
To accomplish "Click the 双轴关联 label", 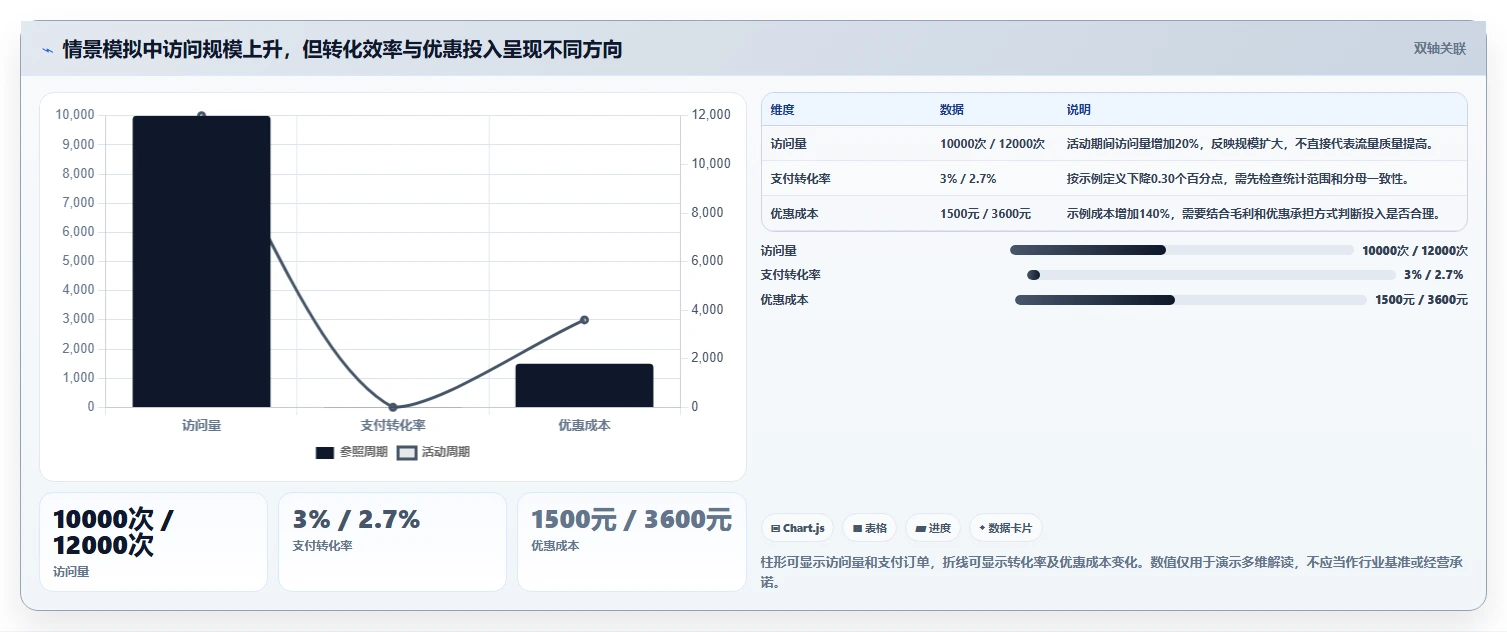I will pos(1439,49).
